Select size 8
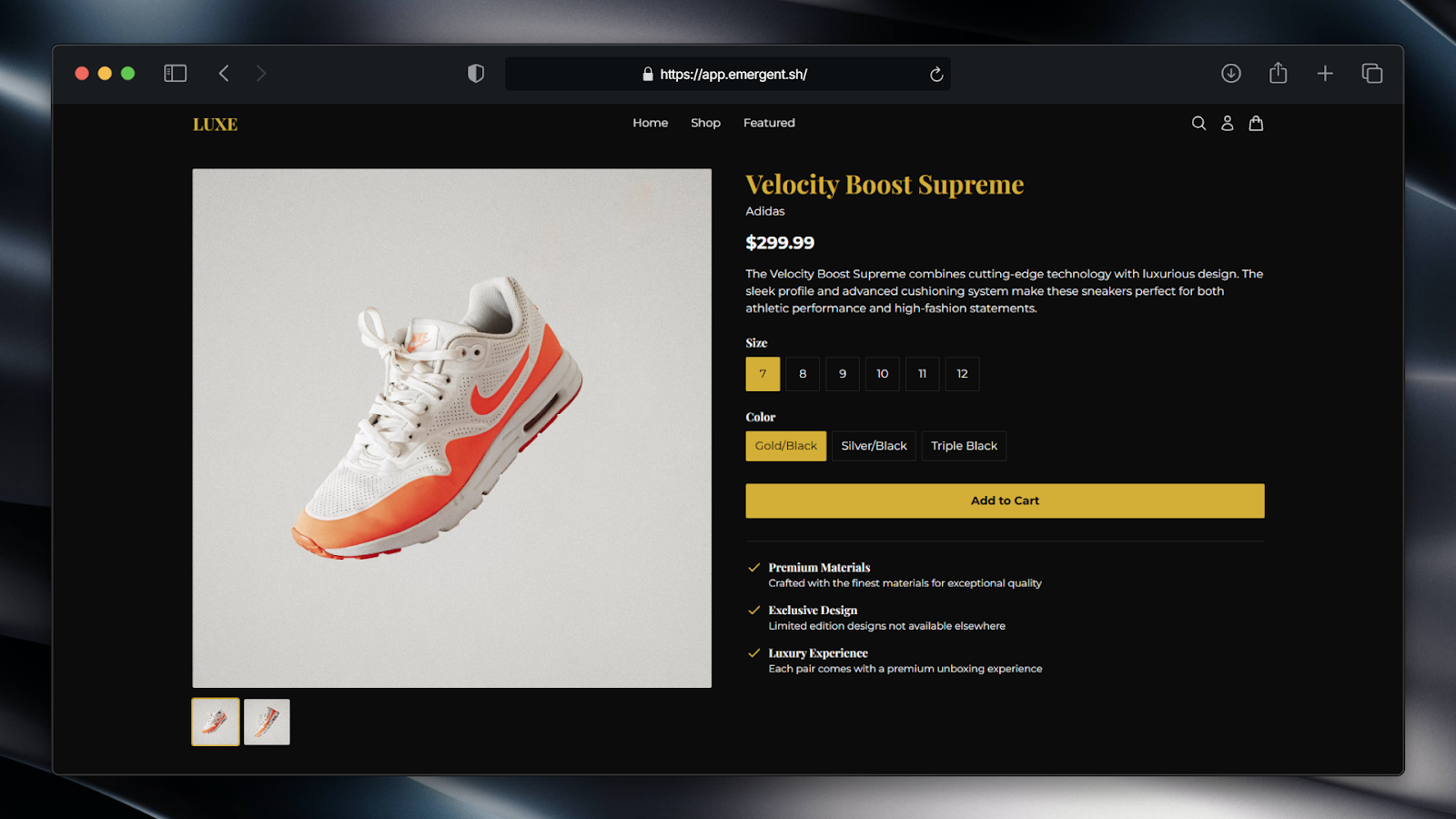This screenshot has width=1456, height=819. coord(803,374)
